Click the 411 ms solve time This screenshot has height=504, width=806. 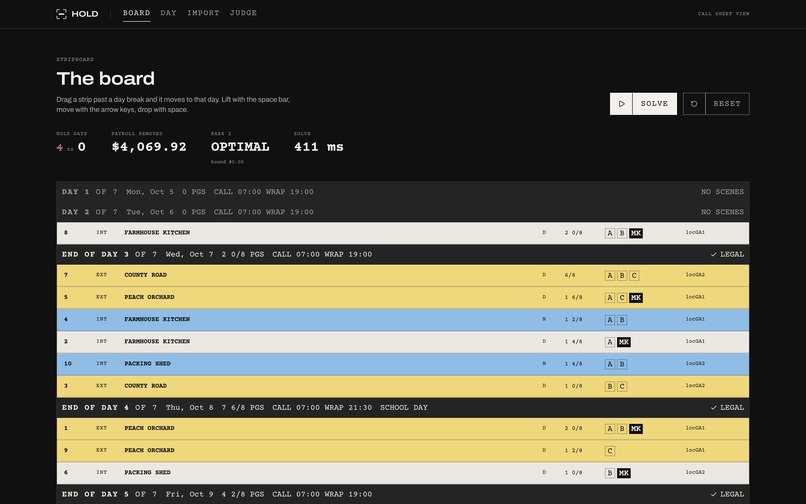(x=319, y=147)
